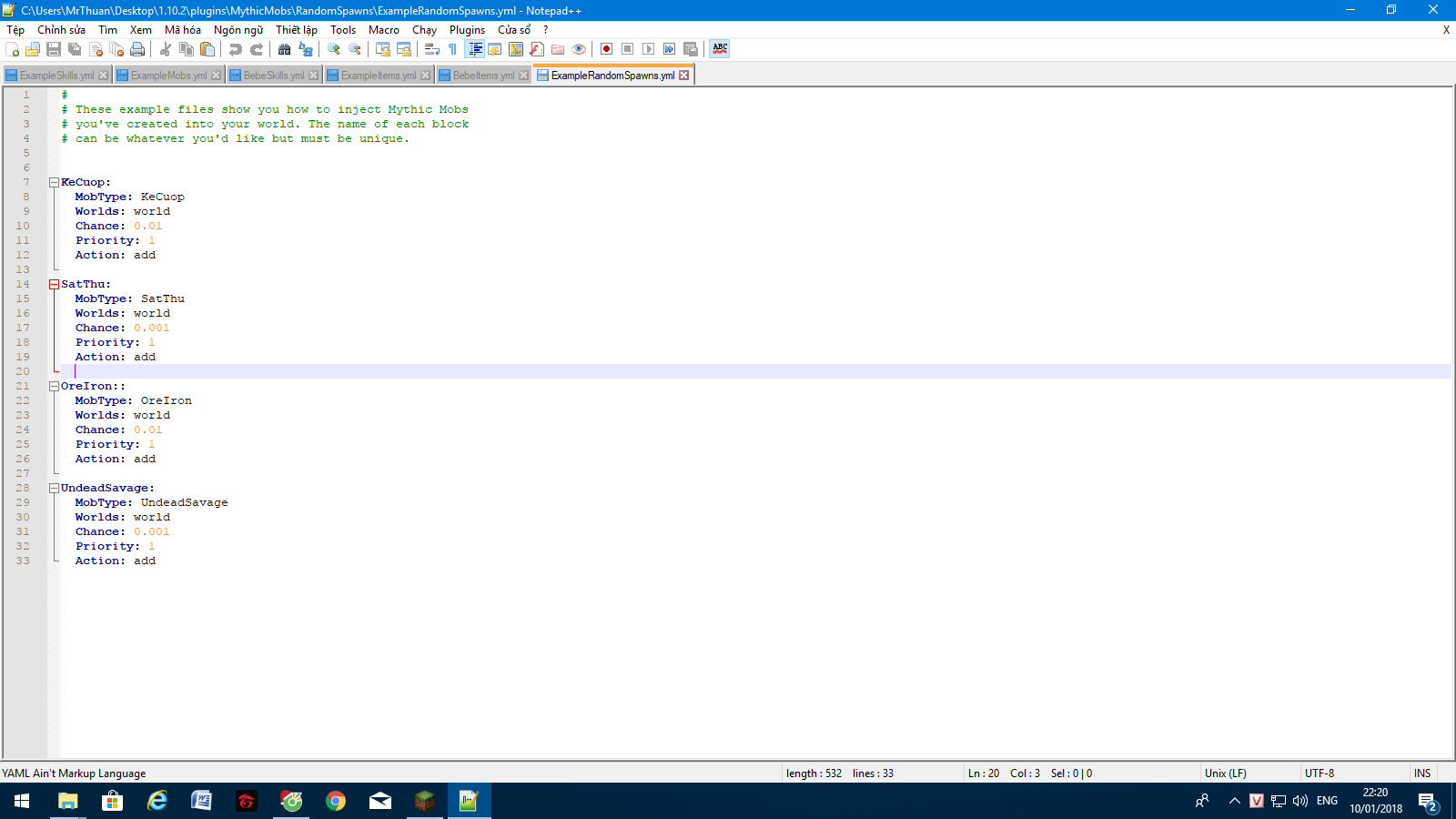The height and width of the screenshot is (819, 1456).
Task: Click at end of line 33 Action: add
Action: pyautogui.click(x=157, y=561)
